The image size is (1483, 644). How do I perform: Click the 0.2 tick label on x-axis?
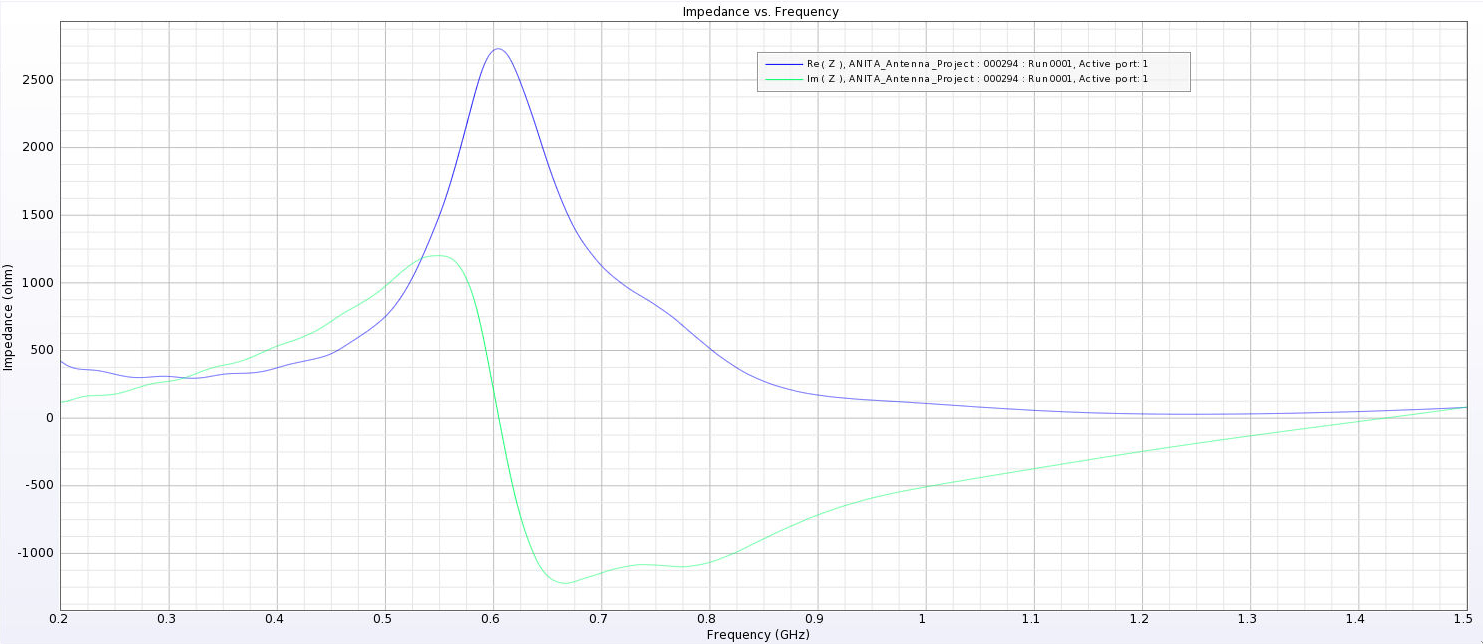tap(61, 620)
